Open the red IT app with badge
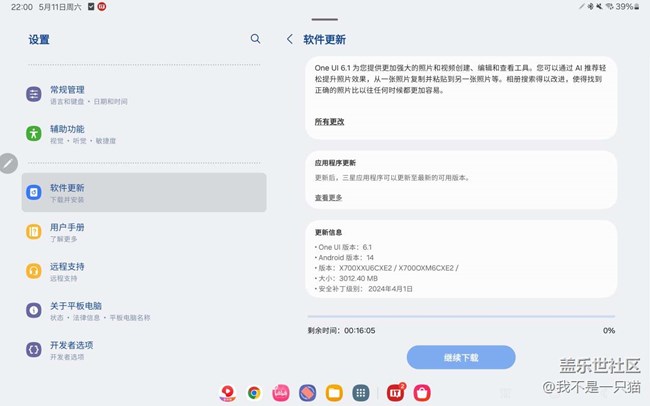650x406 pixels. (395, 393)
